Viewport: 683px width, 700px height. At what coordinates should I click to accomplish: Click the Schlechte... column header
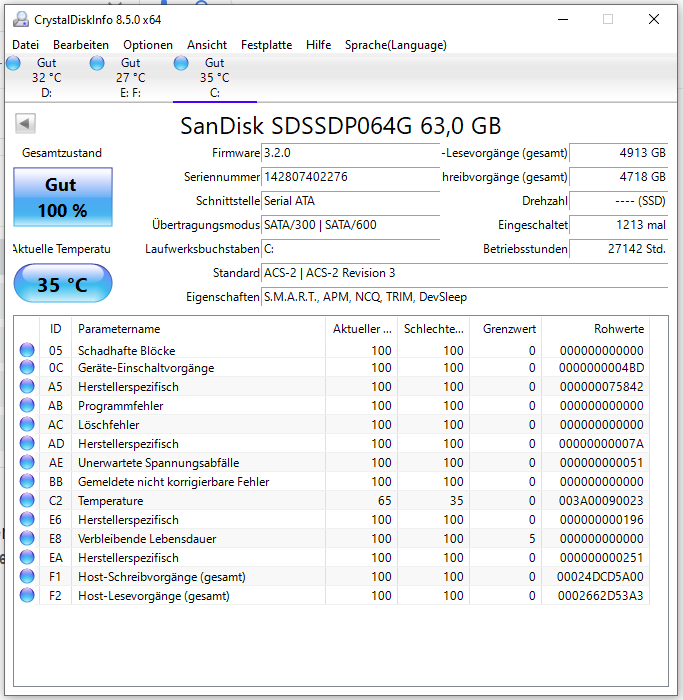pyautogui.click(x=433, y=329)
